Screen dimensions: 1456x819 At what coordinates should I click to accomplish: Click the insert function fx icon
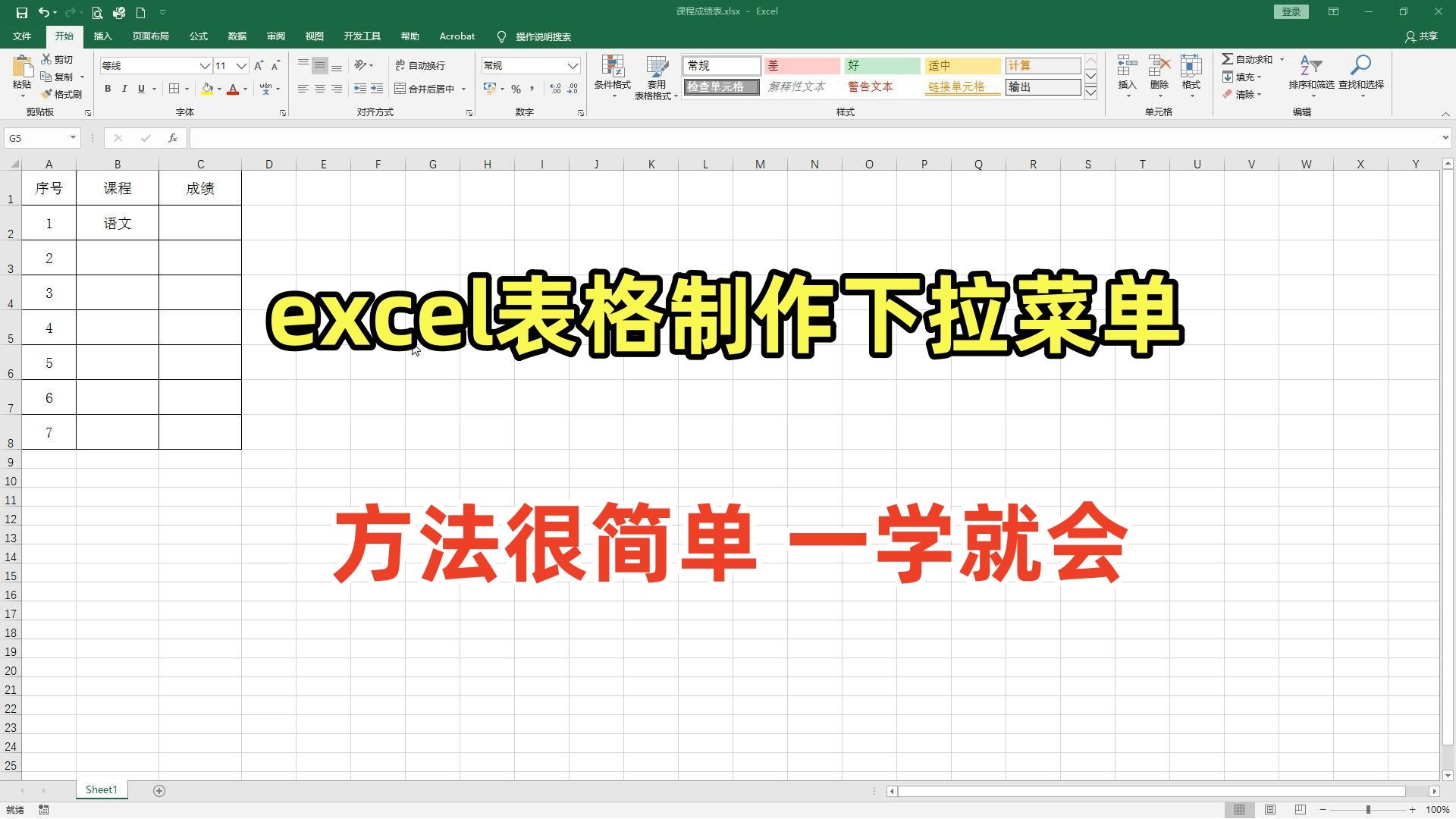(x=173, y=138)
